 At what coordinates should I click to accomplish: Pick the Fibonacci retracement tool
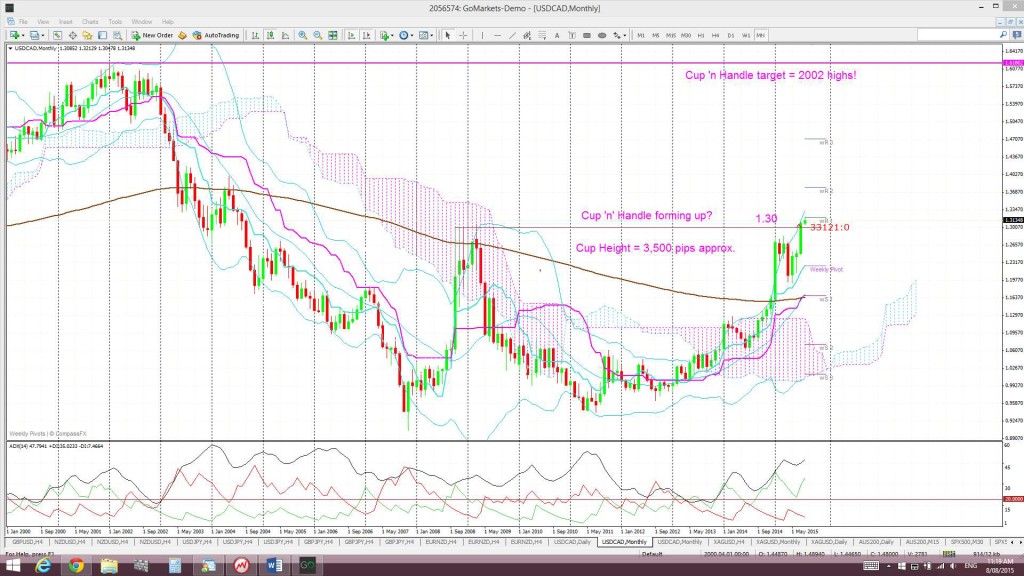point(542,35)
